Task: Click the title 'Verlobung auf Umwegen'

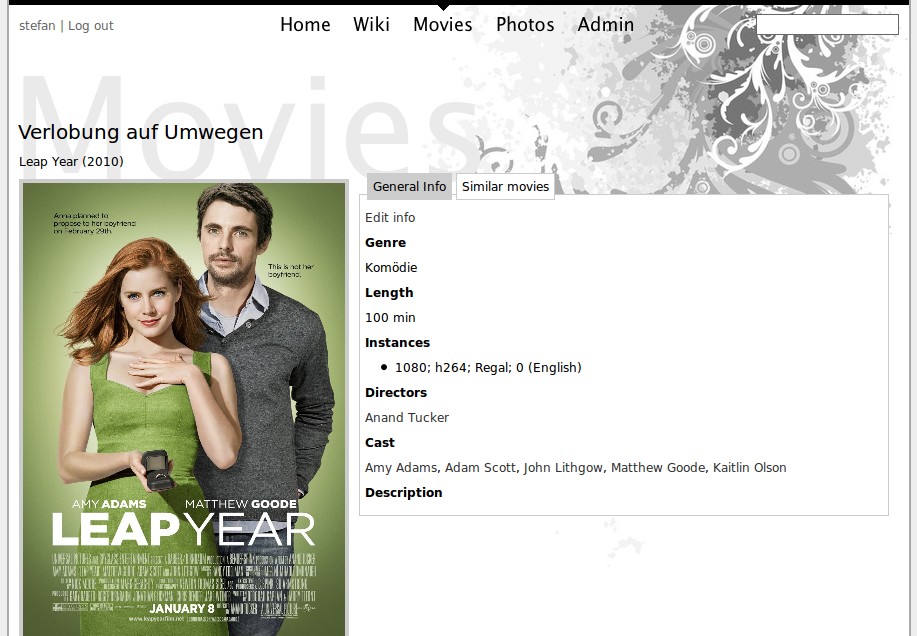Action: point(140,132)
